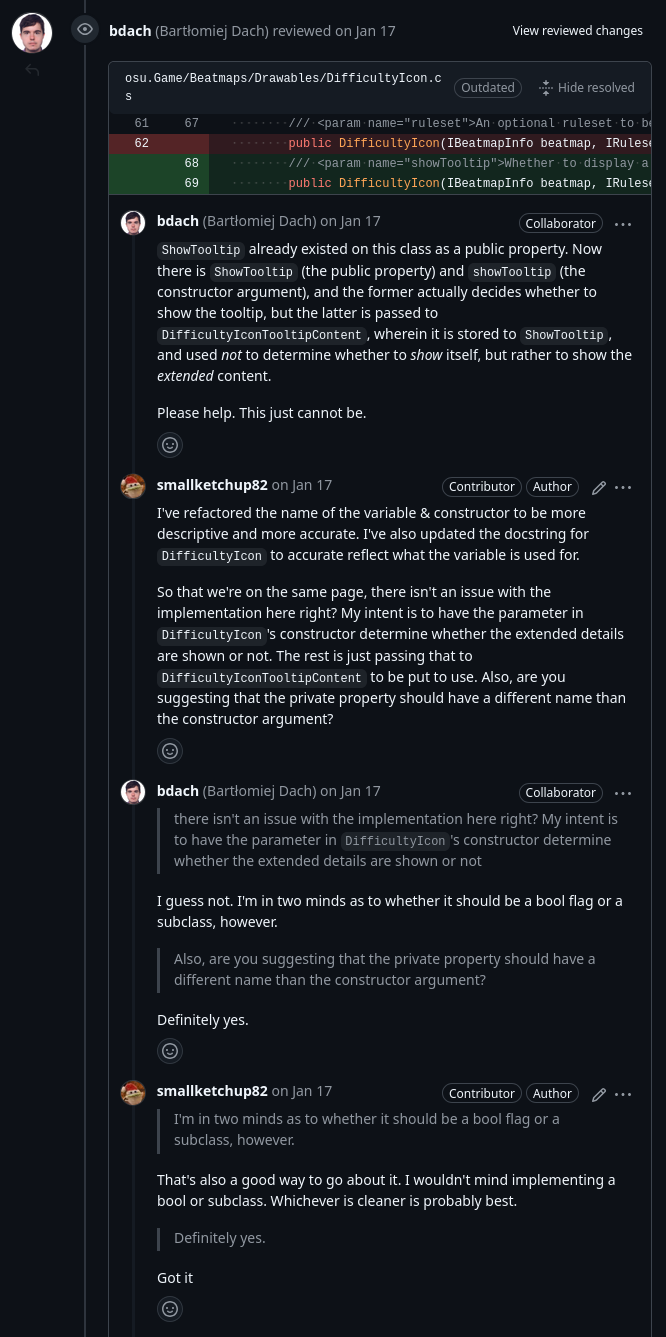Click smallketchup82's username on first reply

click(x=212, y=485)
